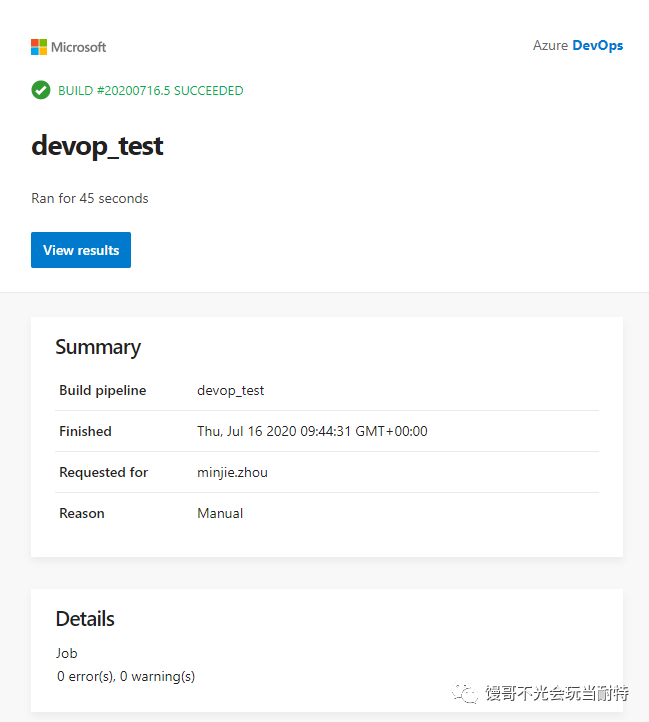This screenshot has width=649, height=722.
Task: Click the Finished timestamp value
Action: [x=312, y=431]
